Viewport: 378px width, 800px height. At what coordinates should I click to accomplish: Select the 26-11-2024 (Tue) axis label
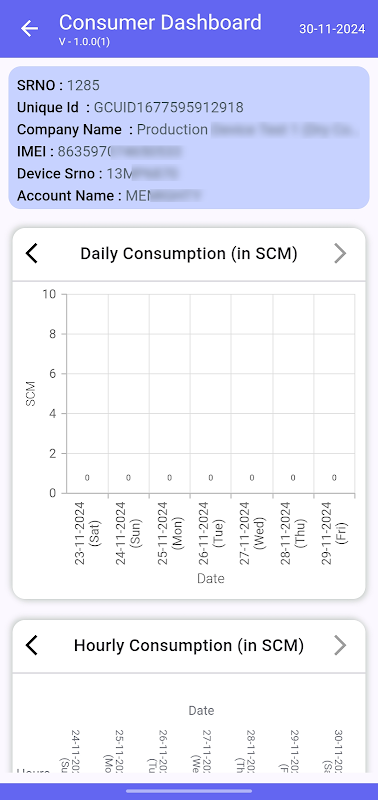point(211,533)
